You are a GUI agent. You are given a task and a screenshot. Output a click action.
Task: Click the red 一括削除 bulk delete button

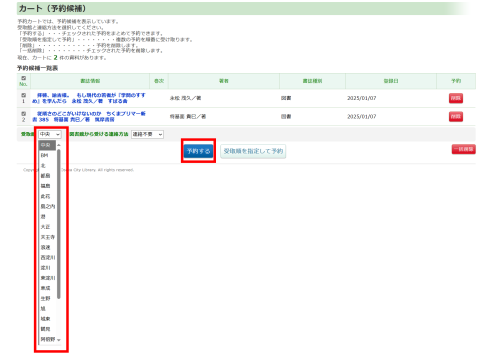464,149
